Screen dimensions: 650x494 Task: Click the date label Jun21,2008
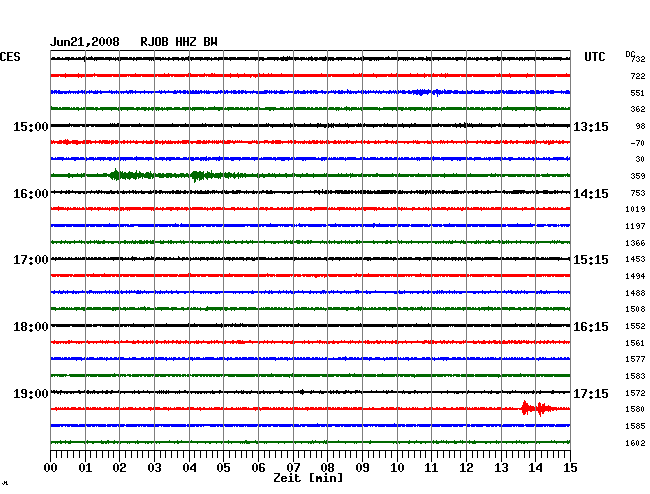pos(85,42)
